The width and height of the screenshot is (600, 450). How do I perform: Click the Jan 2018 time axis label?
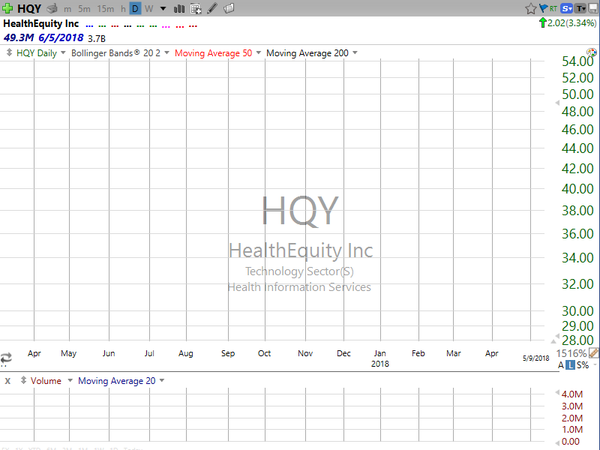(x=380, y=358)
